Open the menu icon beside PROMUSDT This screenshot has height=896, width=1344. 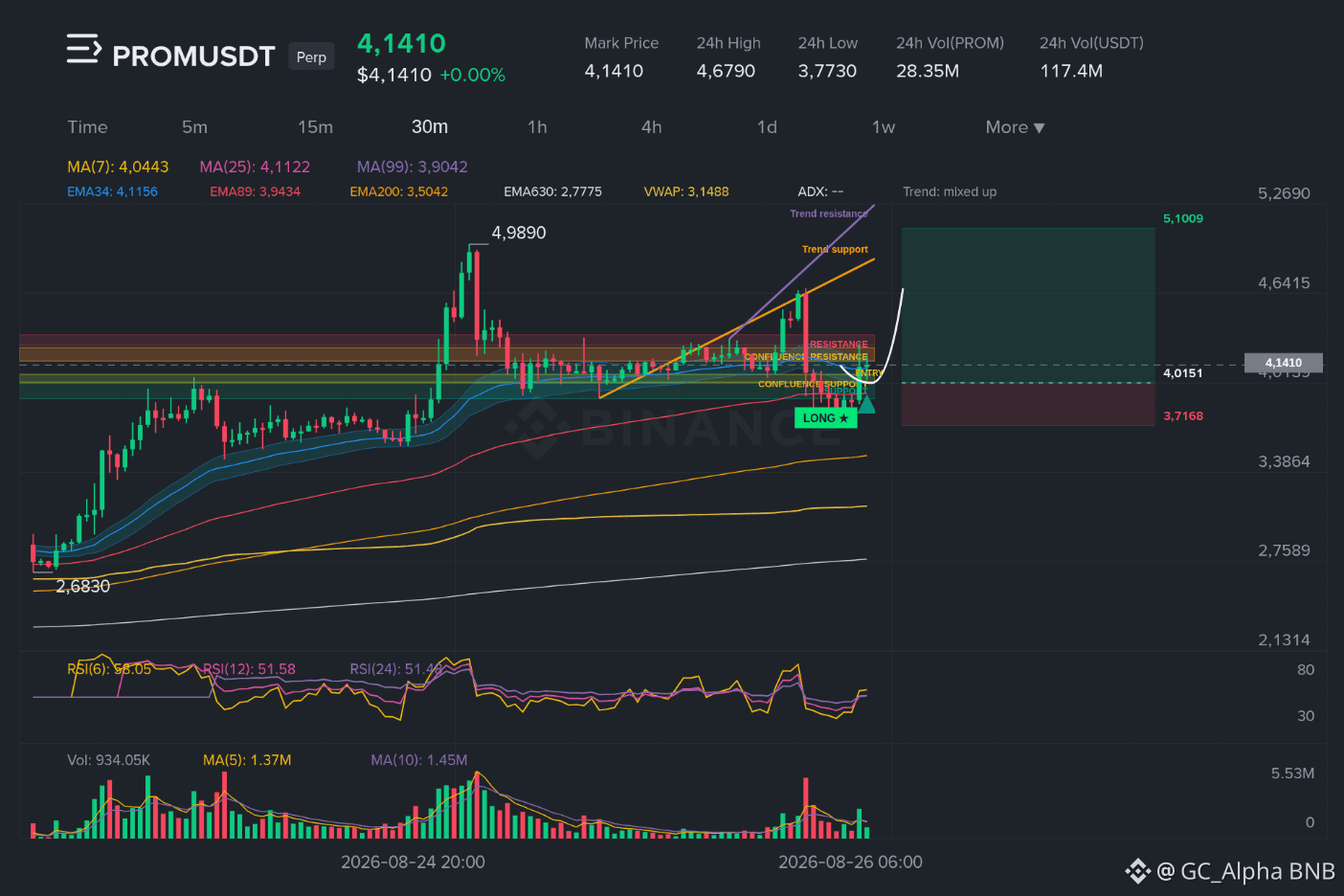point(83,49)
